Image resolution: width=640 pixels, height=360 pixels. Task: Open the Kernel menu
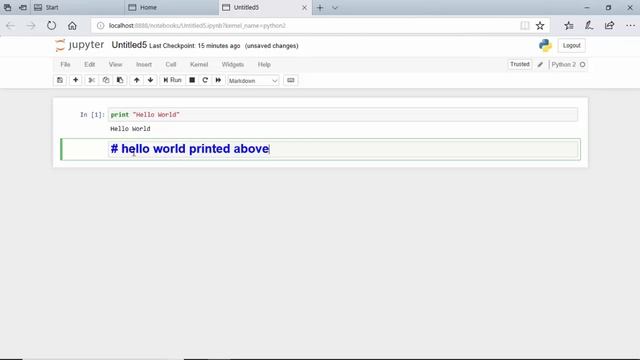199,64
